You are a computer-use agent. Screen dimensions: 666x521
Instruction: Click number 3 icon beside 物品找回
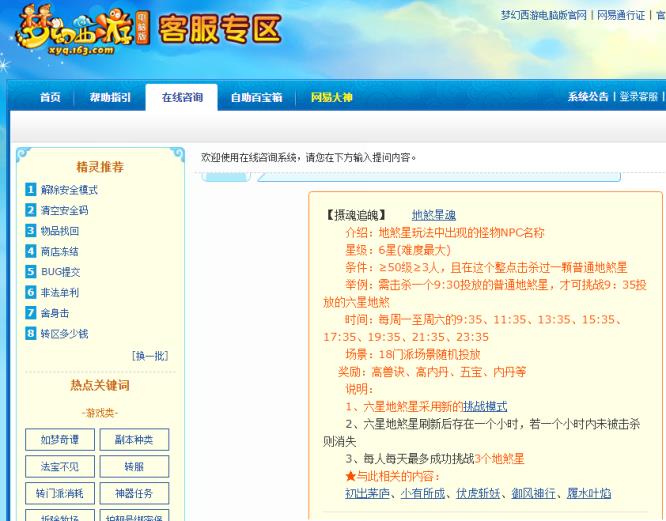31,231
